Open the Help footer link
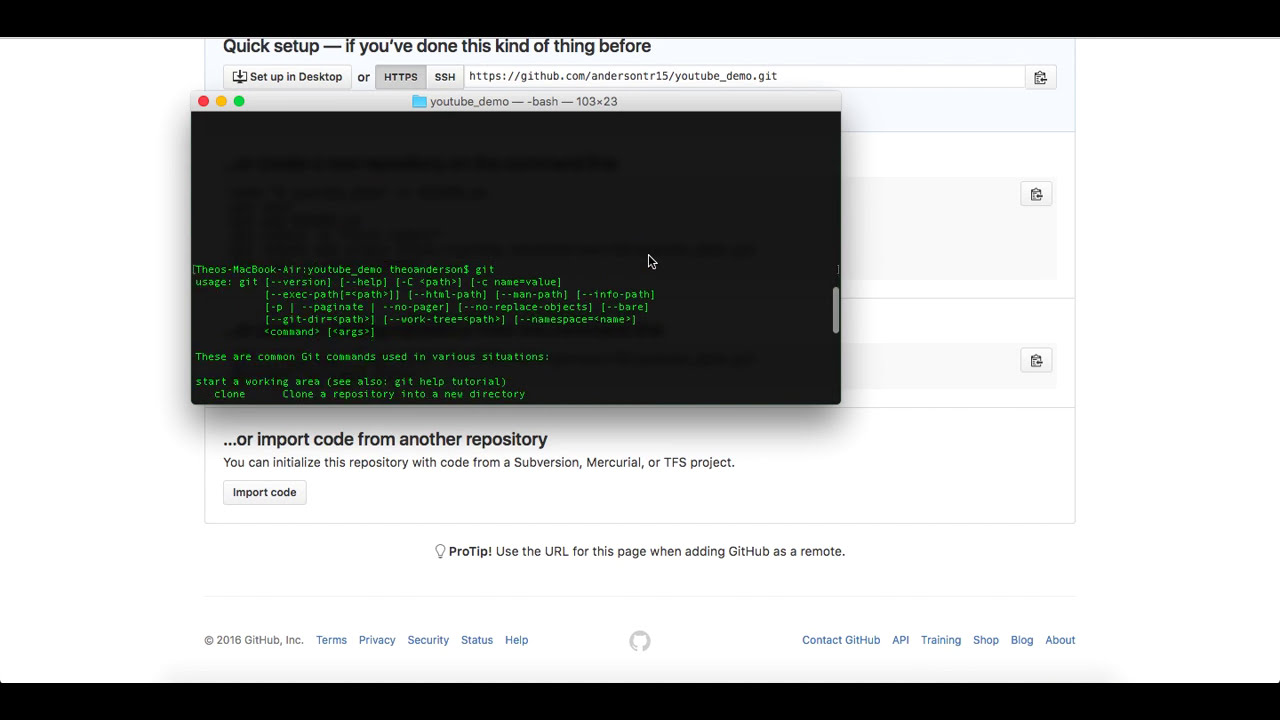Image resolution: width=1280 pixels, height=720 pixels. tap(516, 640)
